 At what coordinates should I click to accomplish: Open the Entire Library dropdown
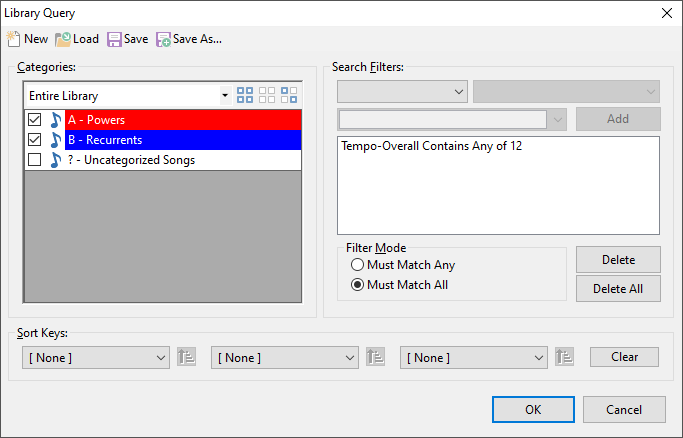(x=225, y=95)
